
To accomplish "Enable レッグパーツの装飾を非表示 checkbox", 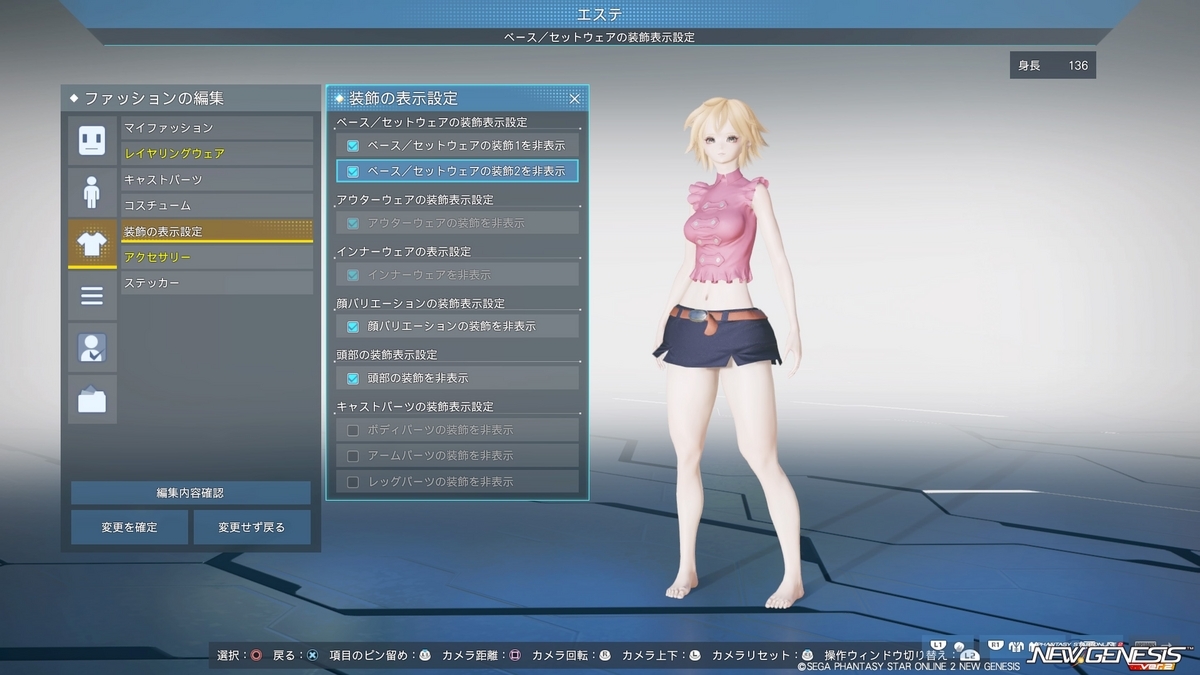I will click(352, 482).
